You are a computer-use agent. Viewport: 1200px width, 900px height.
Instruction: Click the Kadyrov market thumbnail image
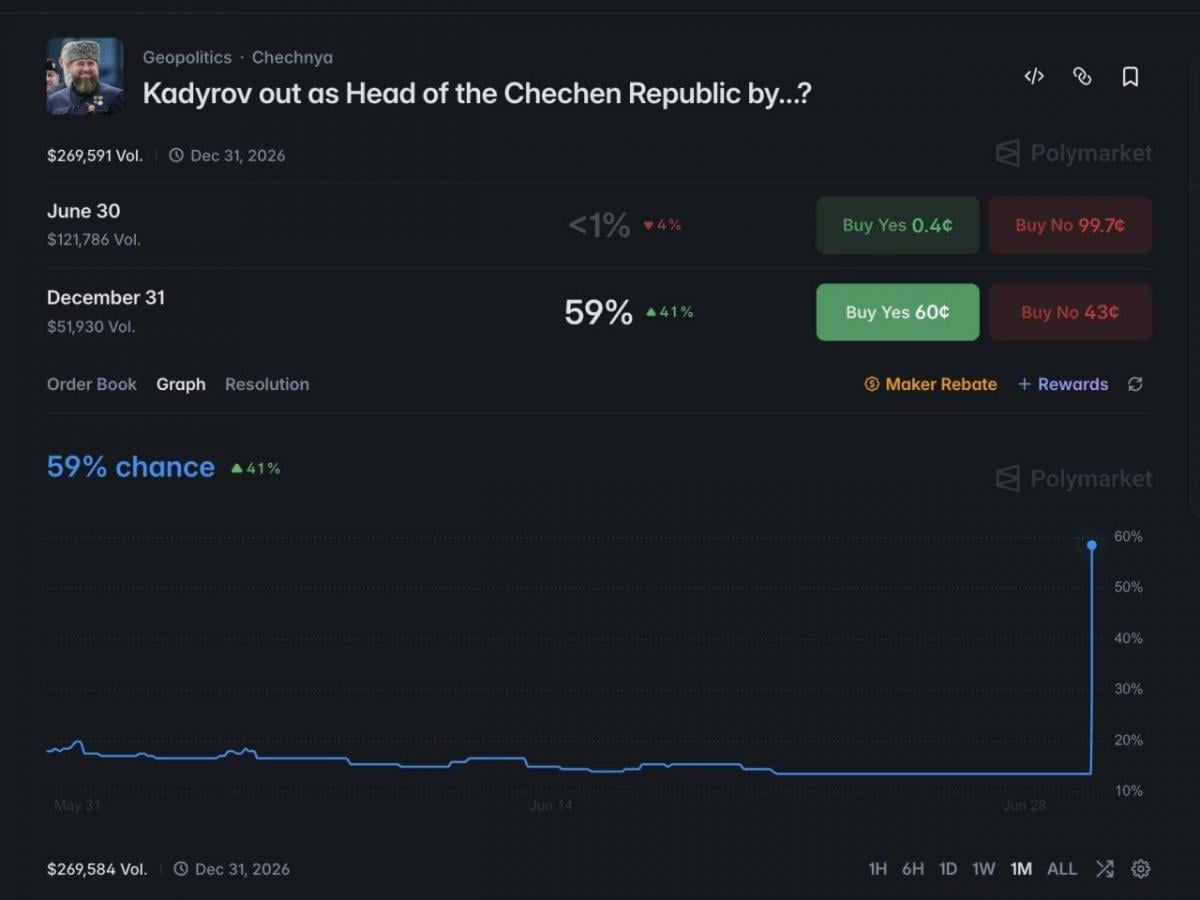[85, 76]
